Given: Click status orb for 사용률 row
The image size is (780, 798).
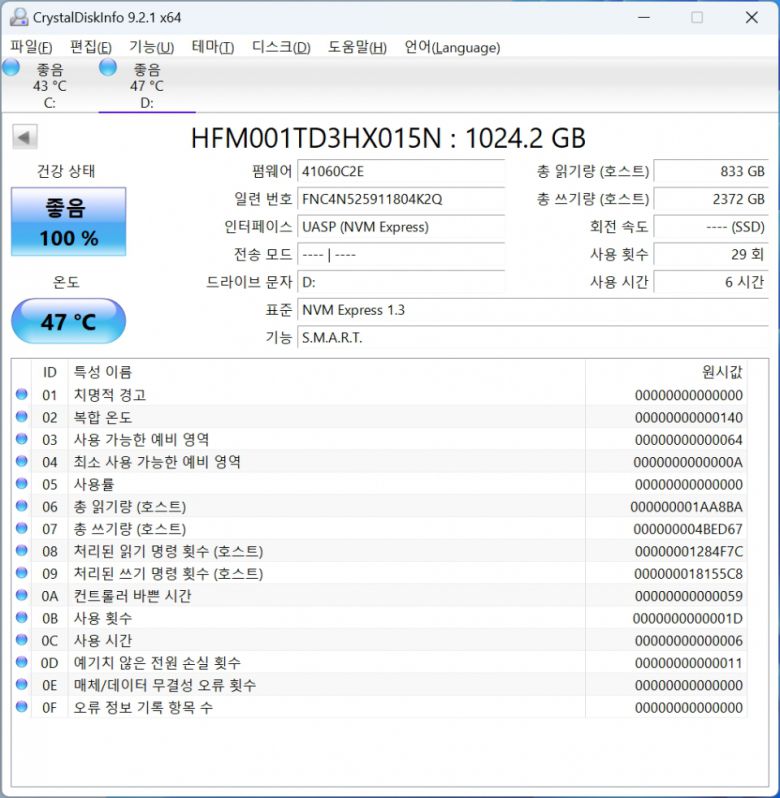Looking at the screenshot, I should tap(22, 484).
